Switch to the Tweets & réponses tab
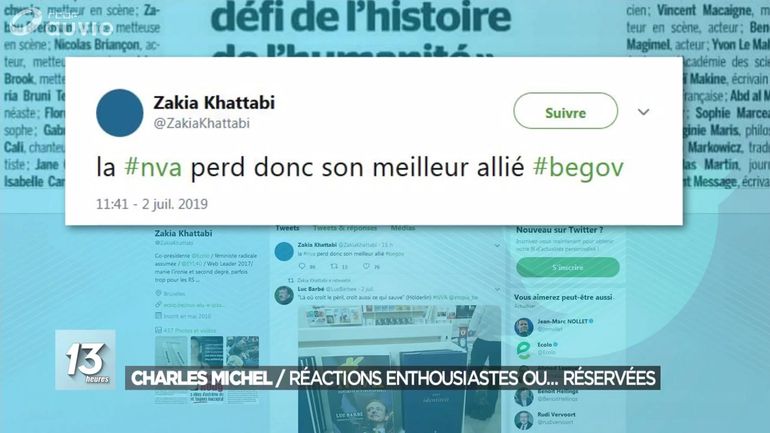This screenshot has height=433, width=770. tap(345, 228)
